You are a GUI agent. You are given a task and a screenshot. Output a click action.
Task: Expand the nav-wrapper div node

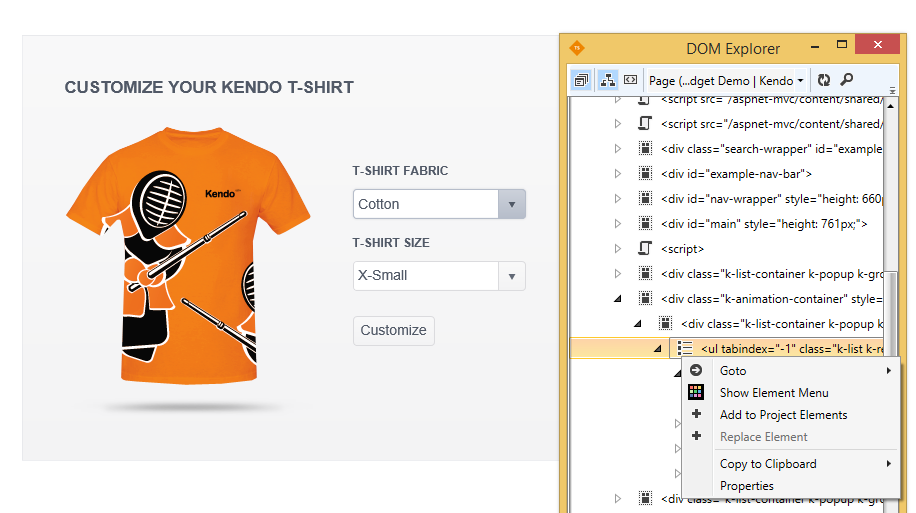coord(617,199)
